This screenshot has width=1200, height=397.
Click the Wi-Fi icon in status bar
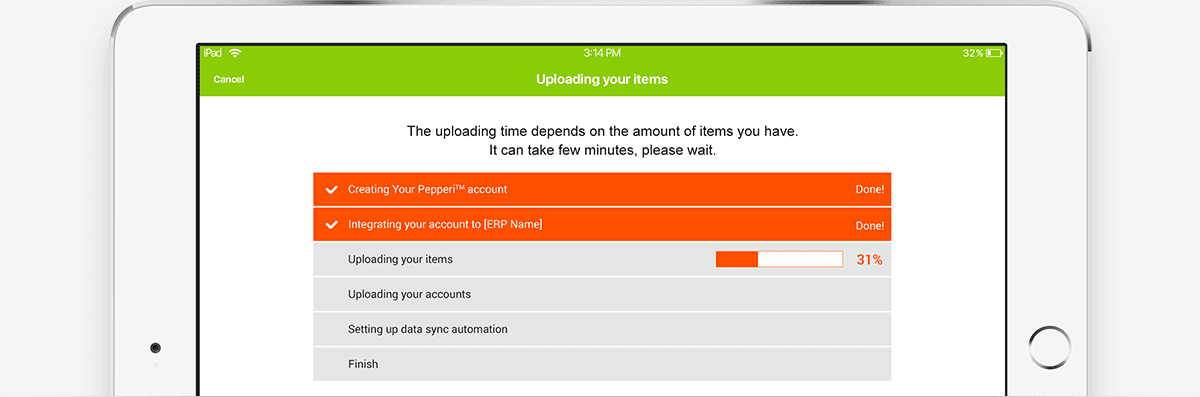[x=235, y=52]
